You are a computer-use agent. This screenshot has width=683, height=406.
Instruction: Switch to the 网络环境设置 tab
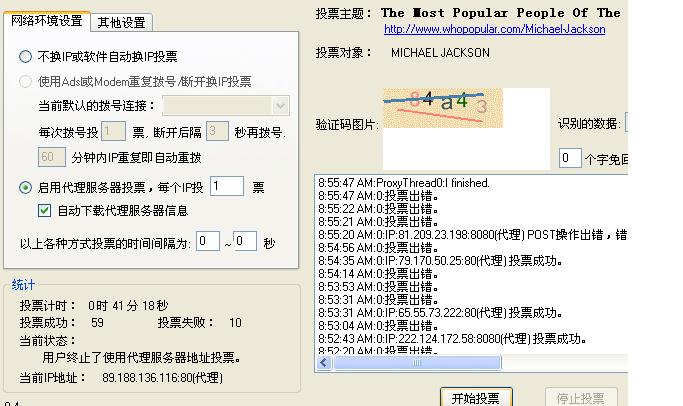tap(47, 21)
